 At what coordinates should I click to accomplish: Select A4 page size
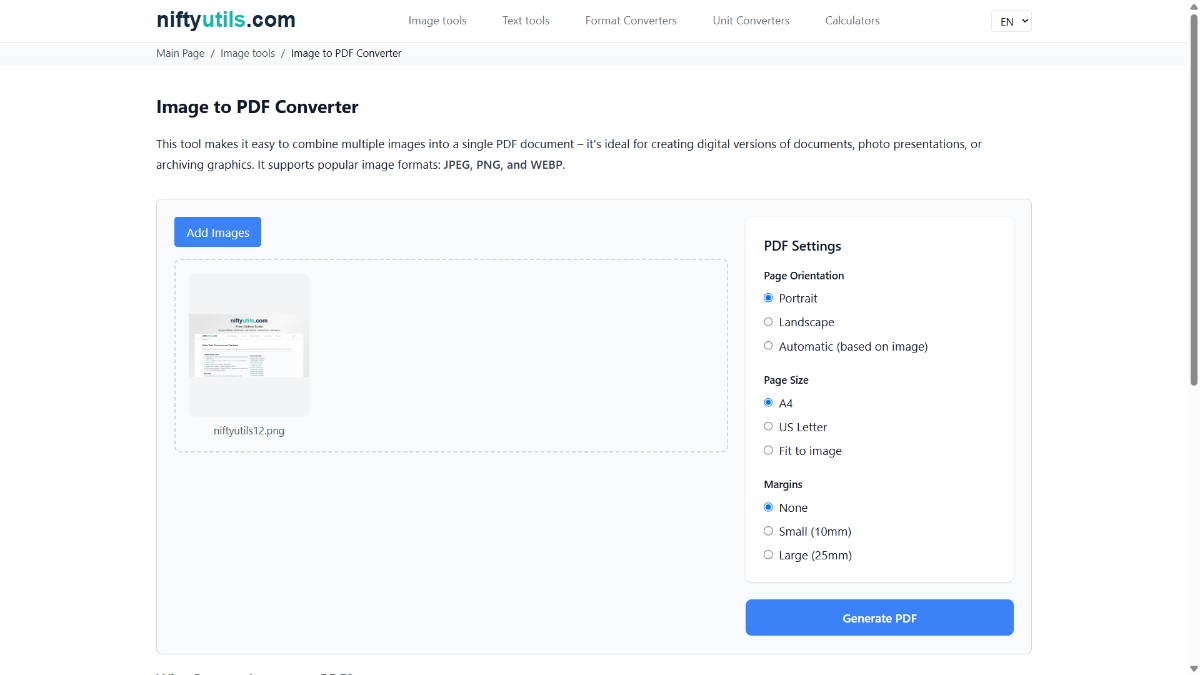tap(769, 403)
